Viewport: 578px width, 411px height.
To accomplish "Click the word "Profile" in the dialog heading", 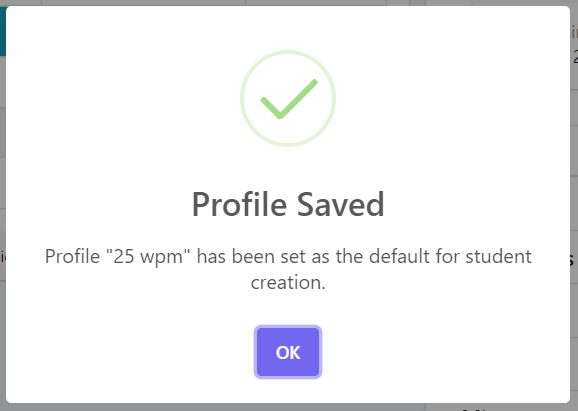I will (239, 205).
